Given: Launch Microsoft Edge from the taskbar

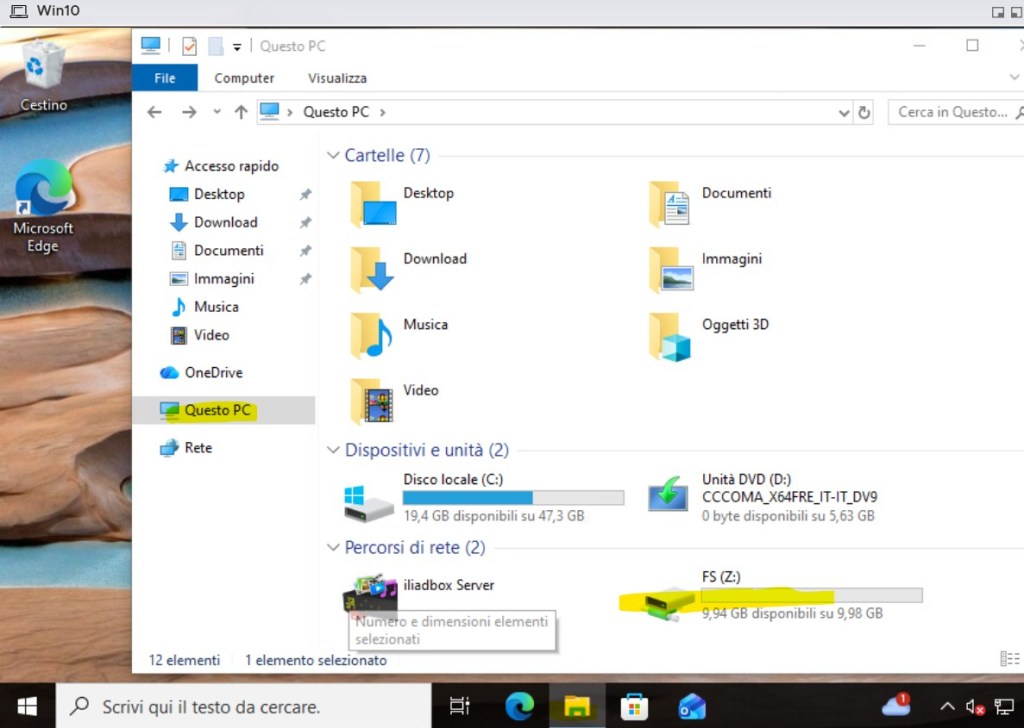Looking at the screenshot, I should click(x=519, y=706).
